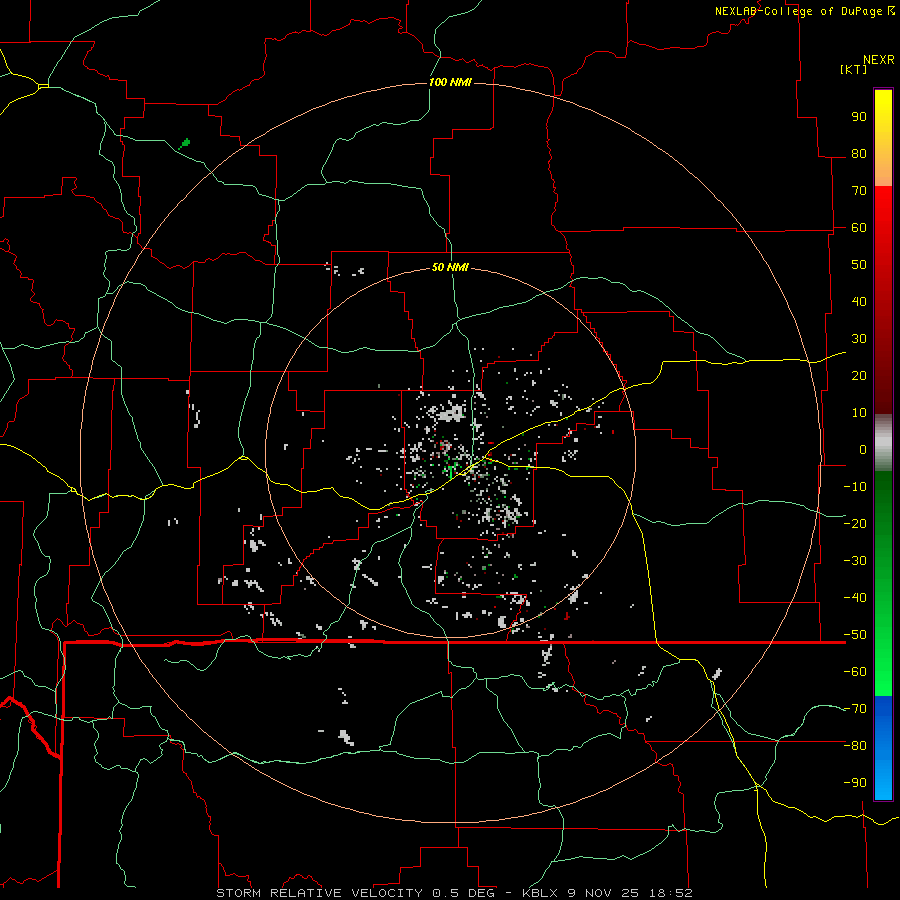
Task: Click the 10 kt scale label
Action: click(859, 413)
